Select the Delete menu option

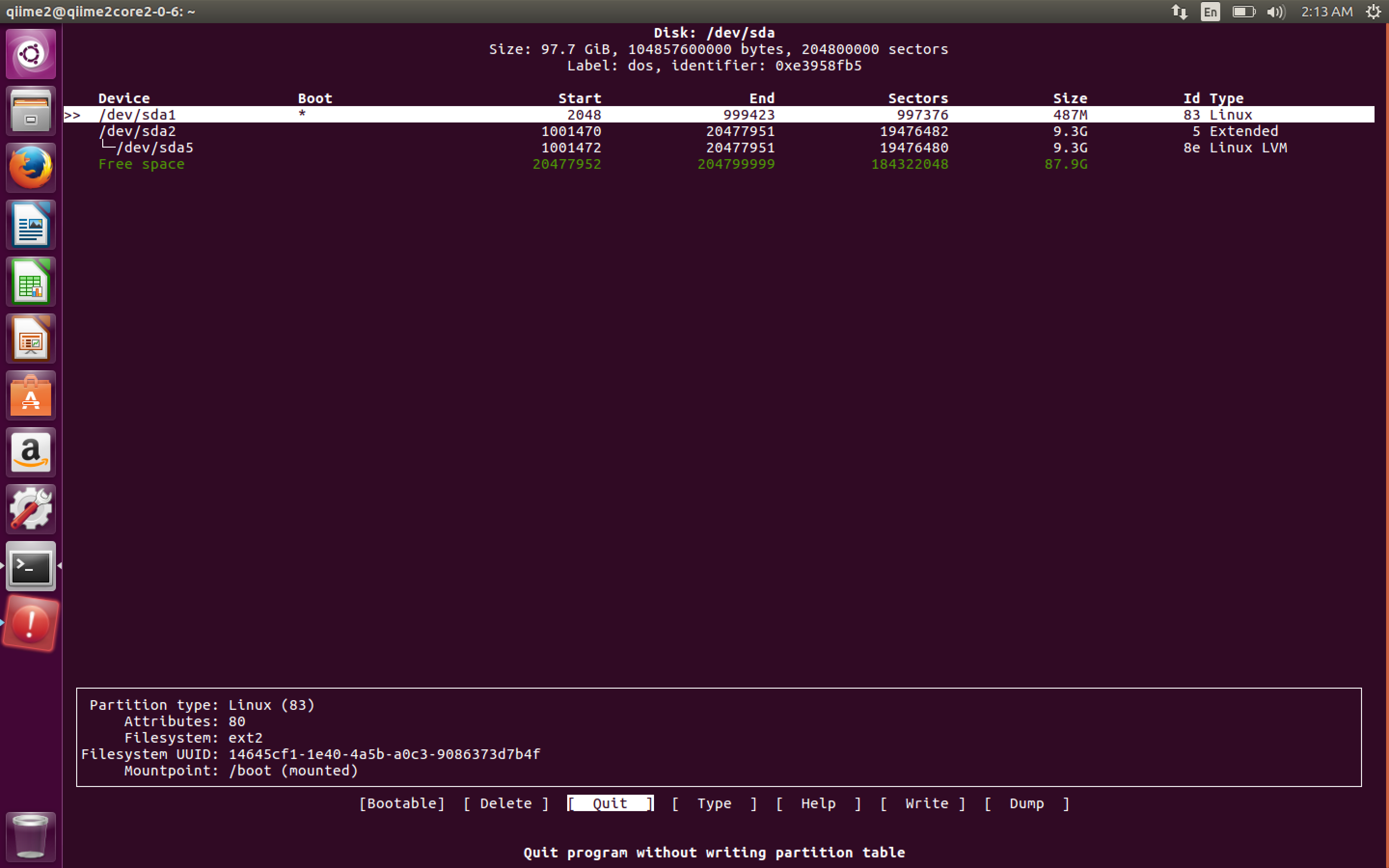(x=505, y=803)
